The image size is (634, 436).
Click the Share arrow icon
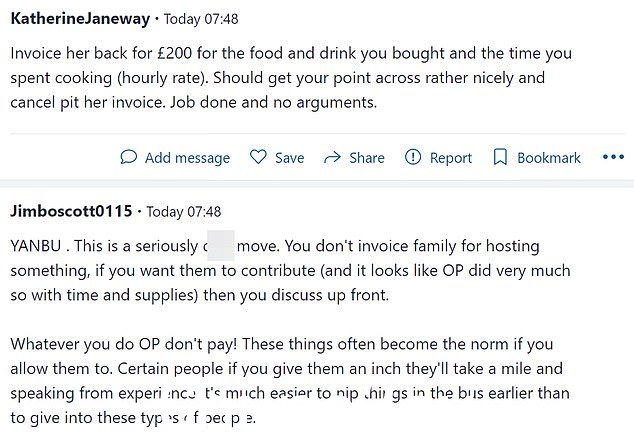click(x=332, y=157)
